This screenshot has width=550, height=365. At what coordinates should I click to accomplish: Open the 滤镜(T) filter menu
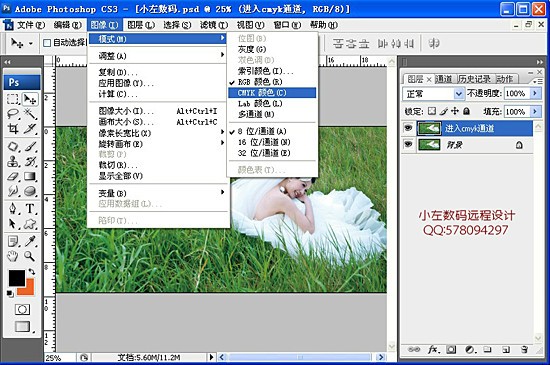[x=214, y=25]
